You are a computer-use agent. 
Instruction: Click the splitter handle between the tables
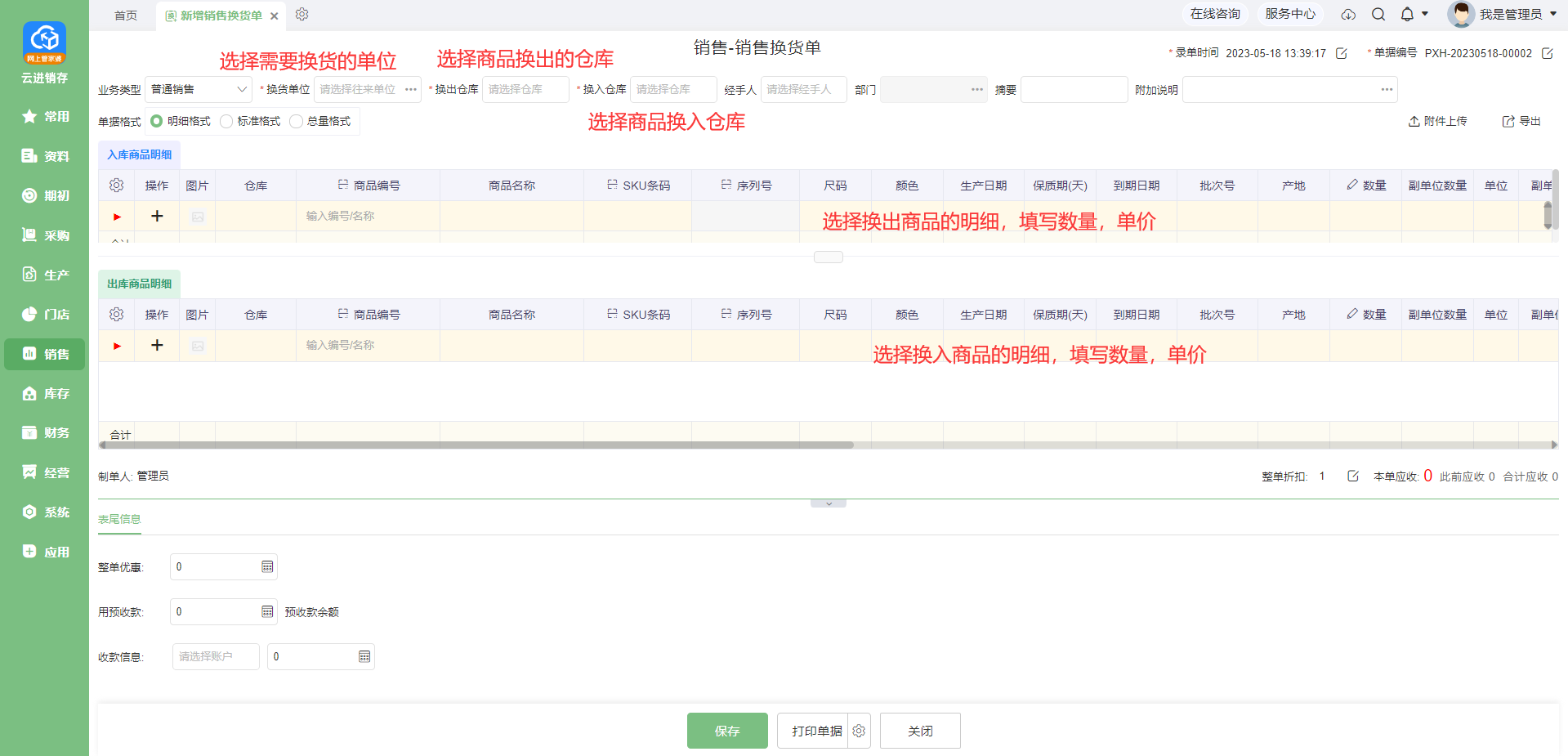tap(829, 257)
